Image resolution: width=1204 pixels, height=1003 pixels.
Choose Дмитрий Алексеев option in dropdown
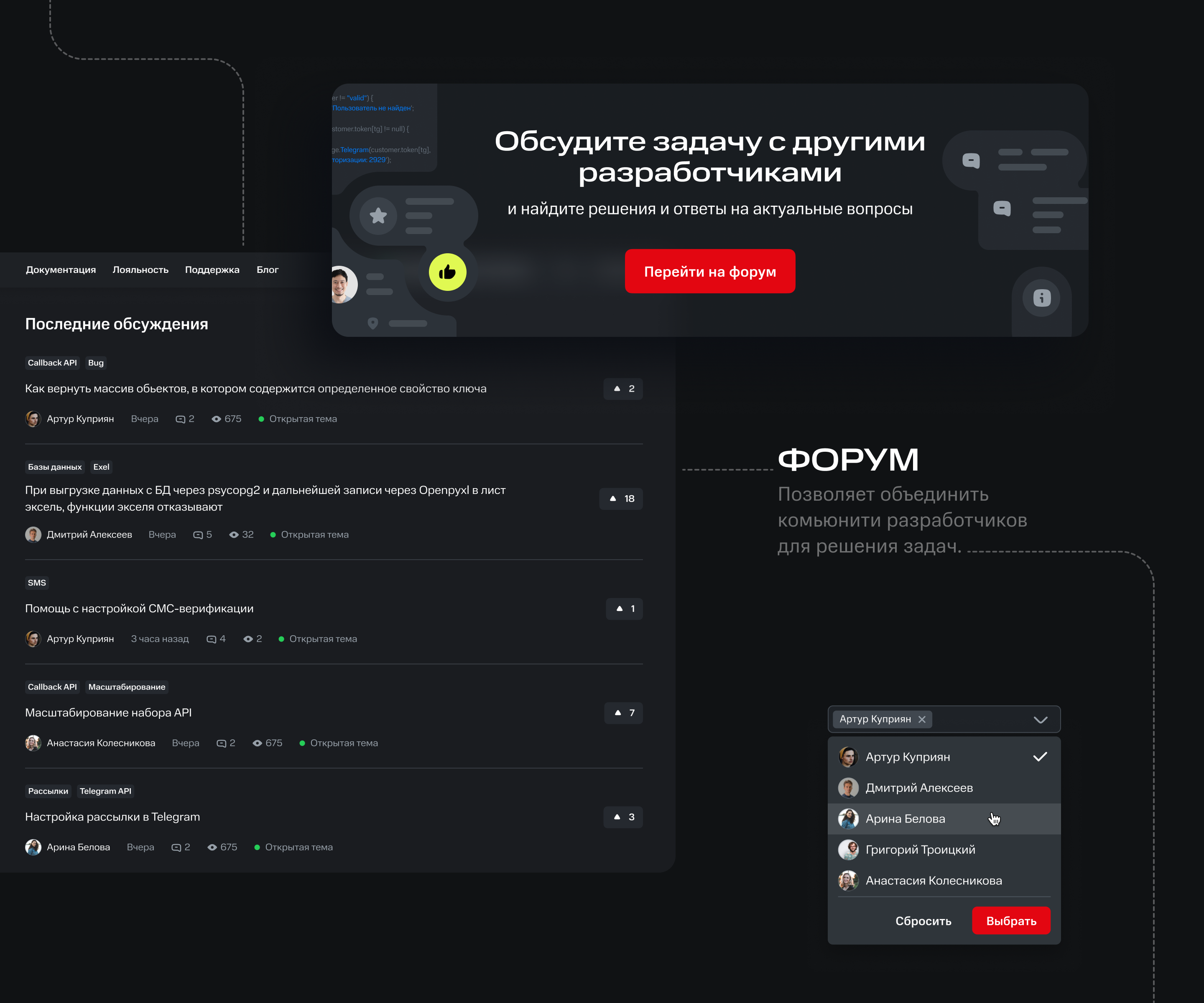tap(944, 788)
